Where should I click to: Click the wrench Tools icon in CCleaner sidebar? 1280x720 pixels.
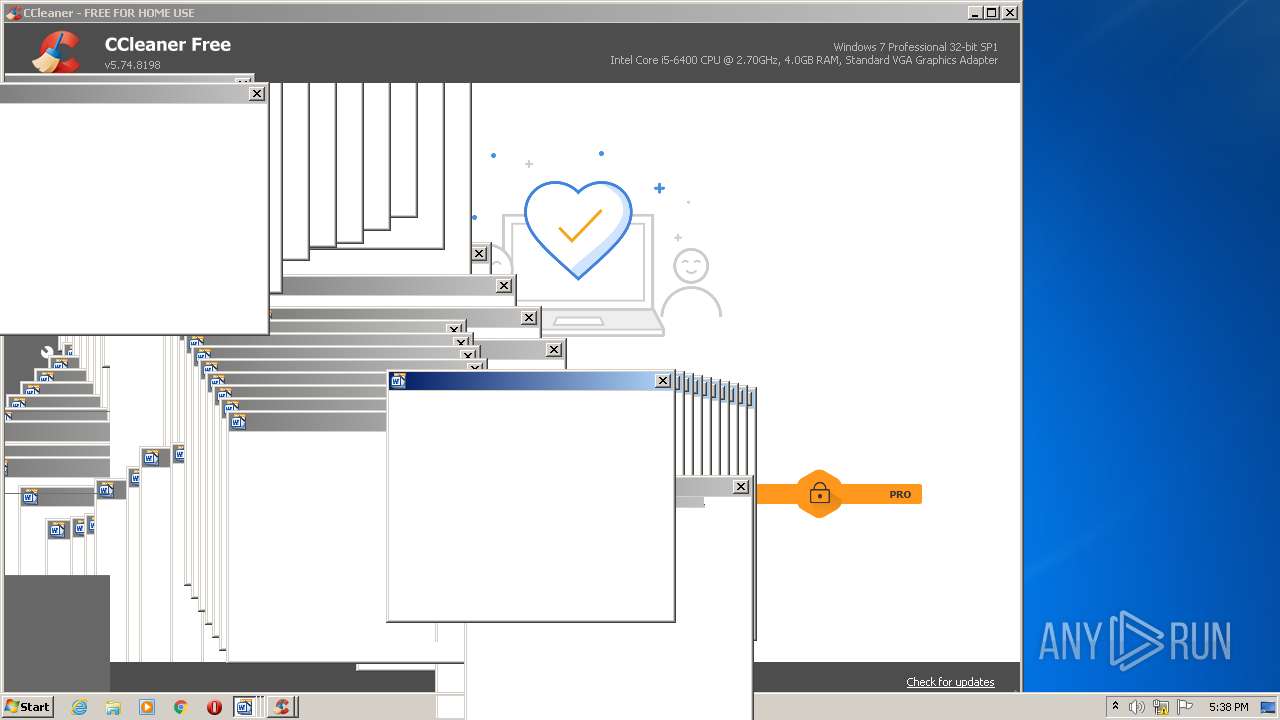click(49, 353)
